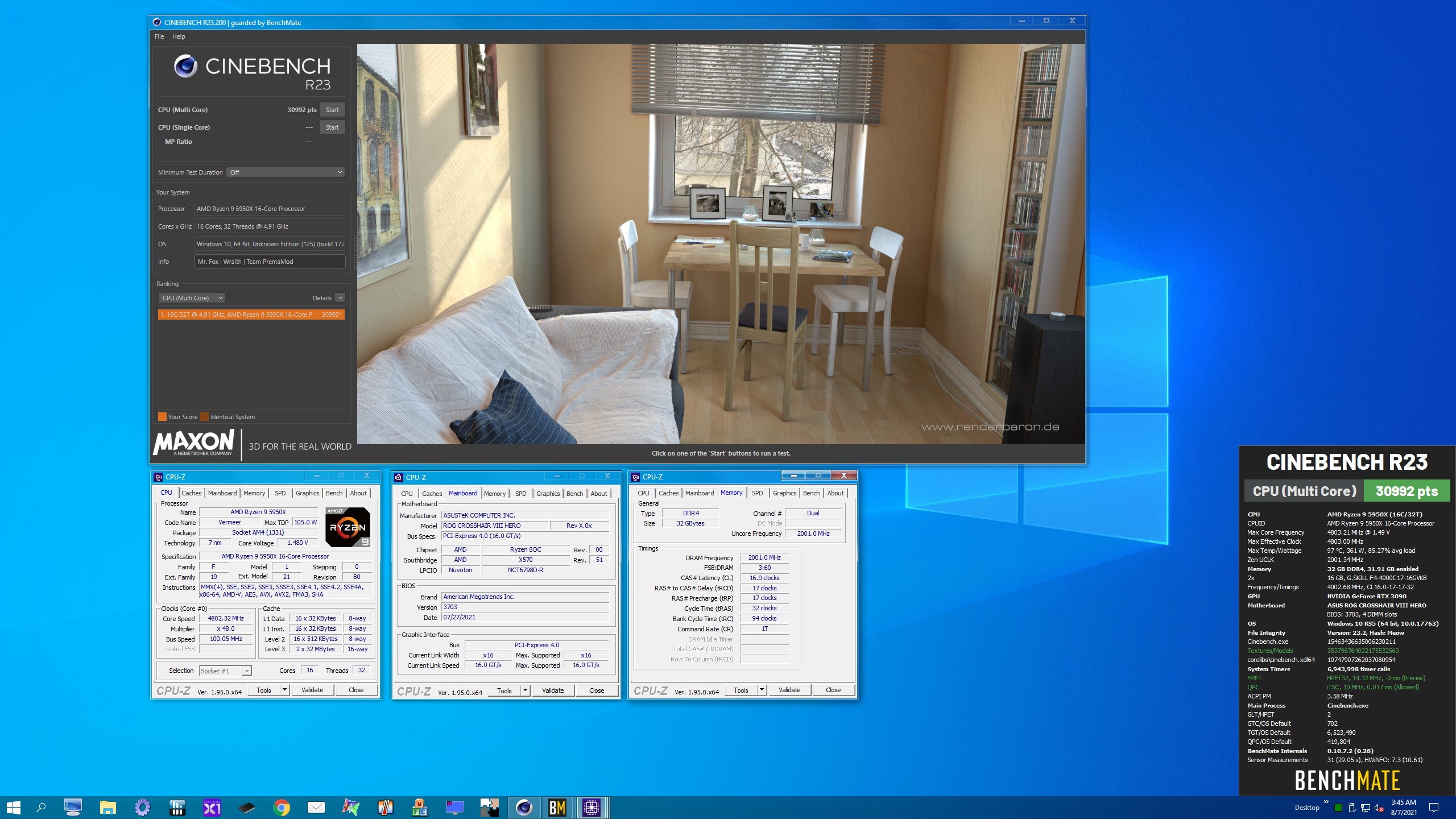Screen dimensions: 1456x819
Task: Open EVGA Precision X1 taskbar icon
Action: [212, 807]
